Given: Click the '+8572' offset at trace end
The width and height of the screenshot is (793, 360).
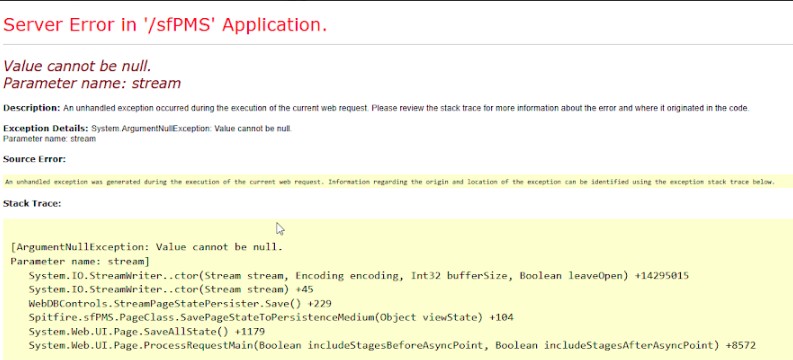Looking at the screenshot, I should 740,345.
